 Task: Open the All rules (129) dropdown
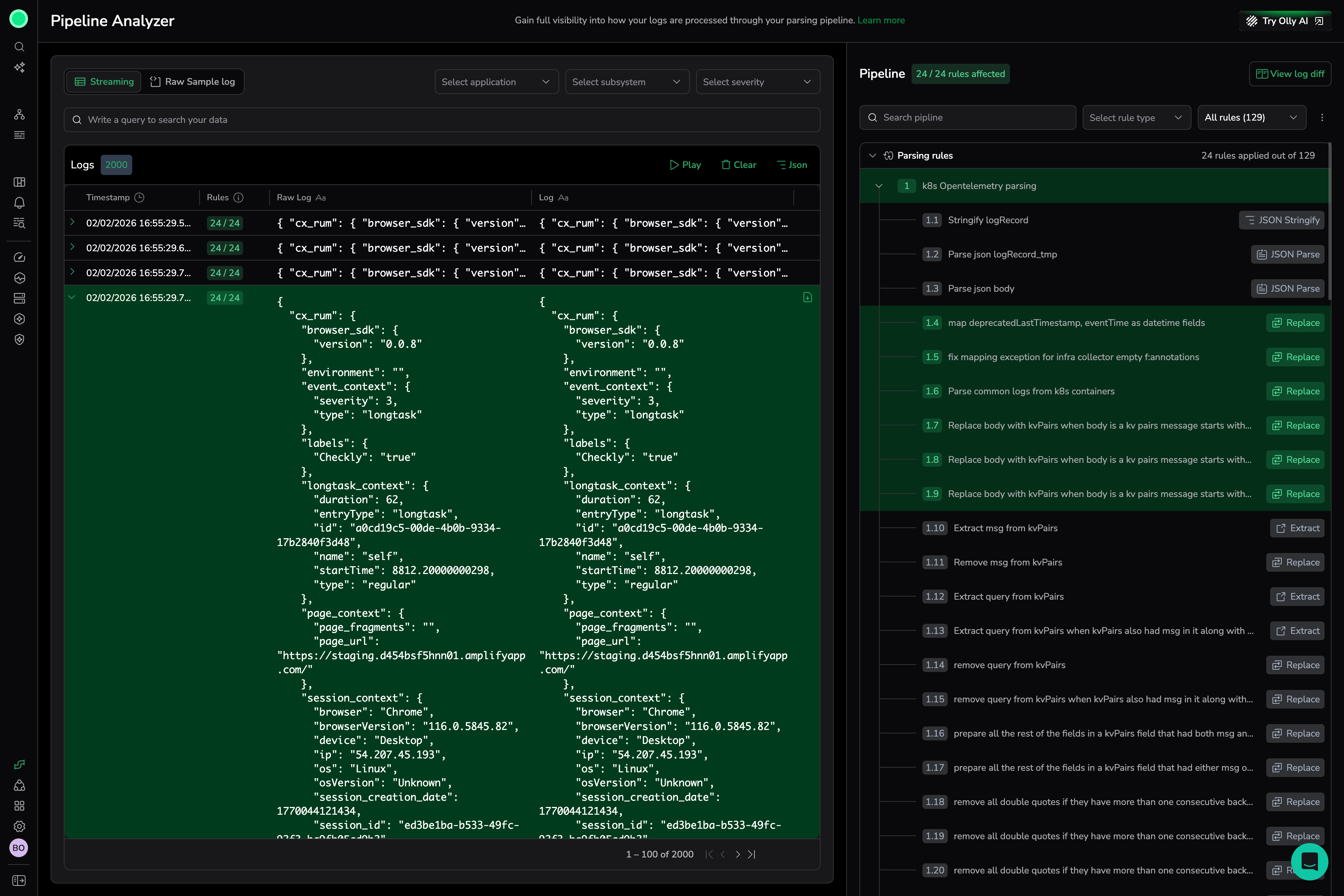coord(1251,118)
